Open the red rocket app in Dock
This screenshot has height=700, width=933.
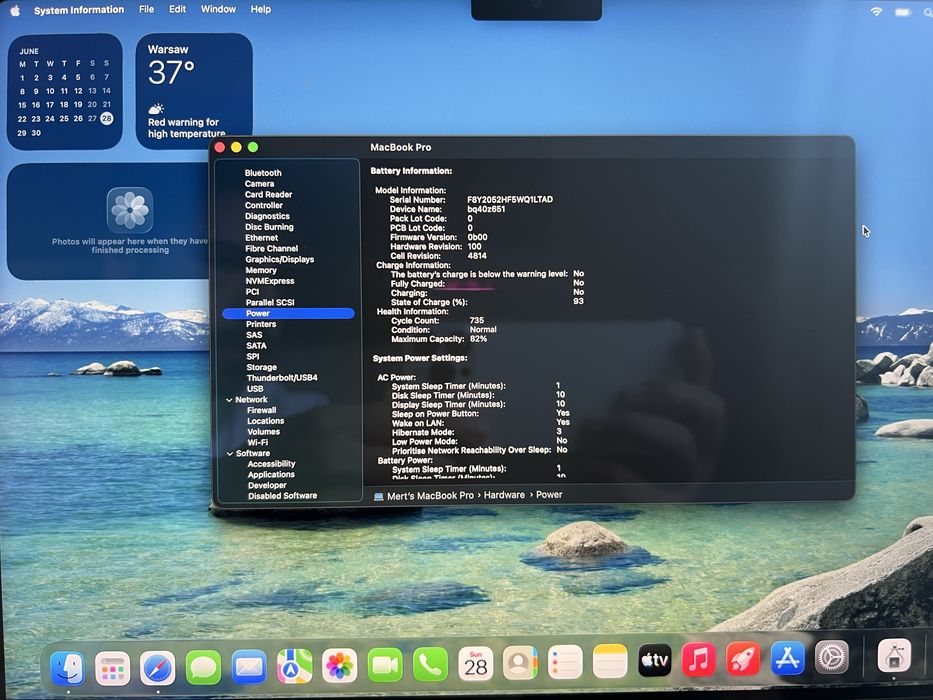743,658
